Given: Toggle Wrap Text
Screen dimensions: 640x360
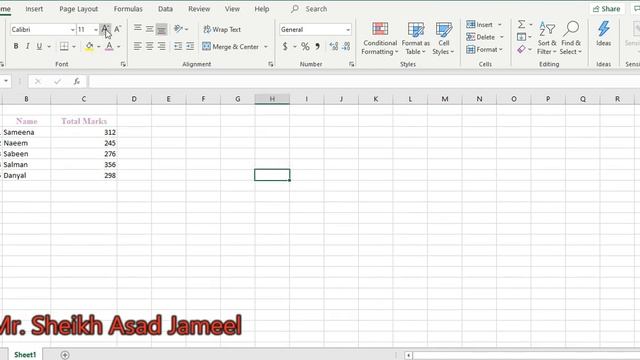Looking at the screenshot, I should [222, 29].
